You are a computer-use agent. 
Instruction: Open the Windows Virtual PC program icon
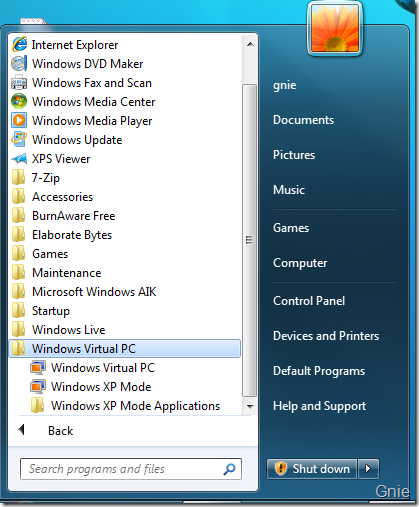click(x=38, y=368)
